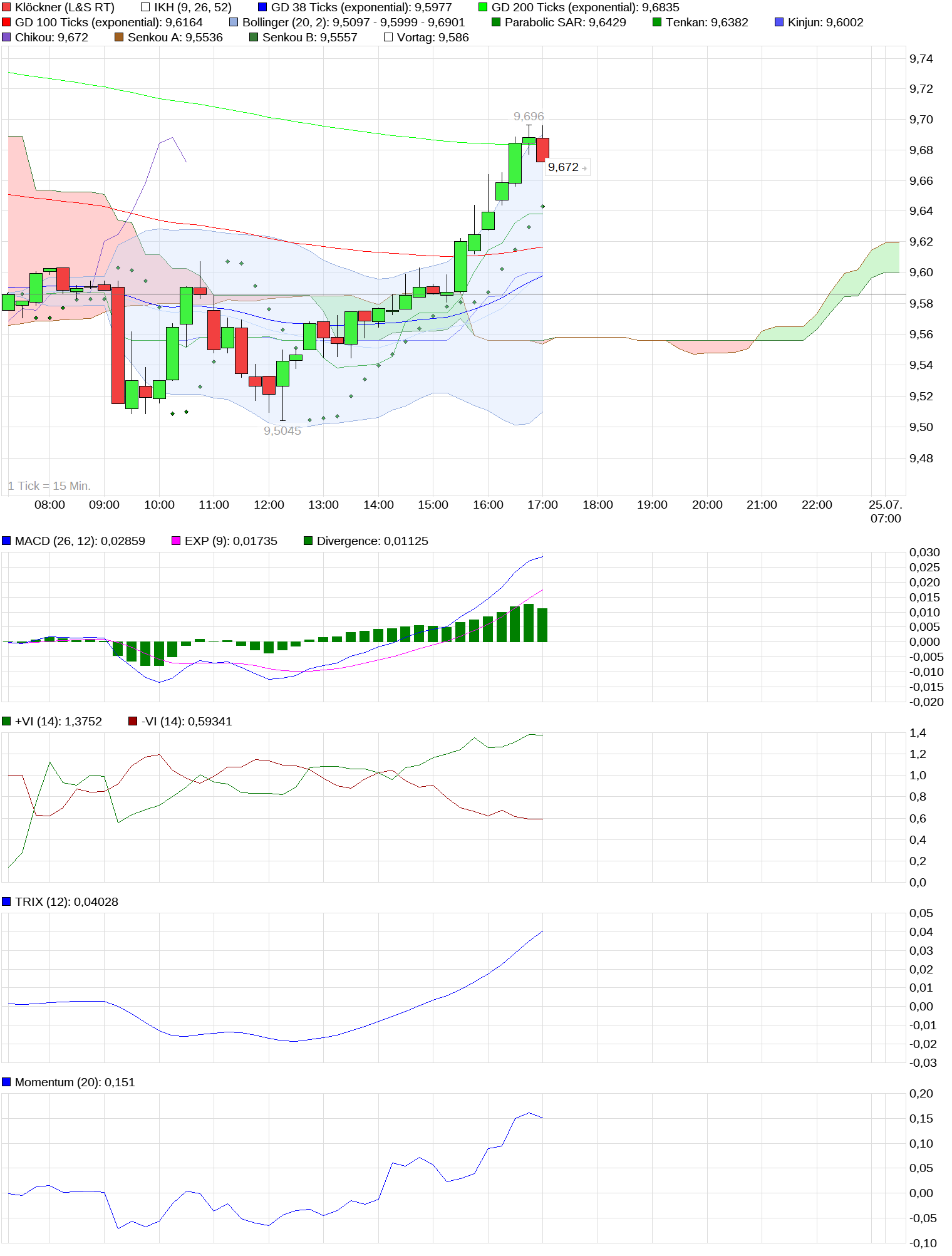Click the 9,60 price axis value
The width and height of the screenshot is (952, 1256).
pyautogui.click(x=921, y=272)
